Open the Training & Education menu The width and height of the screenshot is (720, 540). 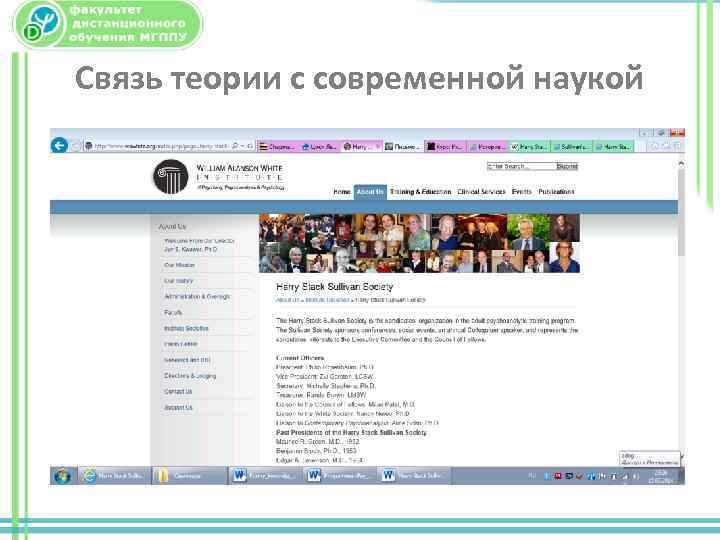pyautogui.click(x=421, y=192)
